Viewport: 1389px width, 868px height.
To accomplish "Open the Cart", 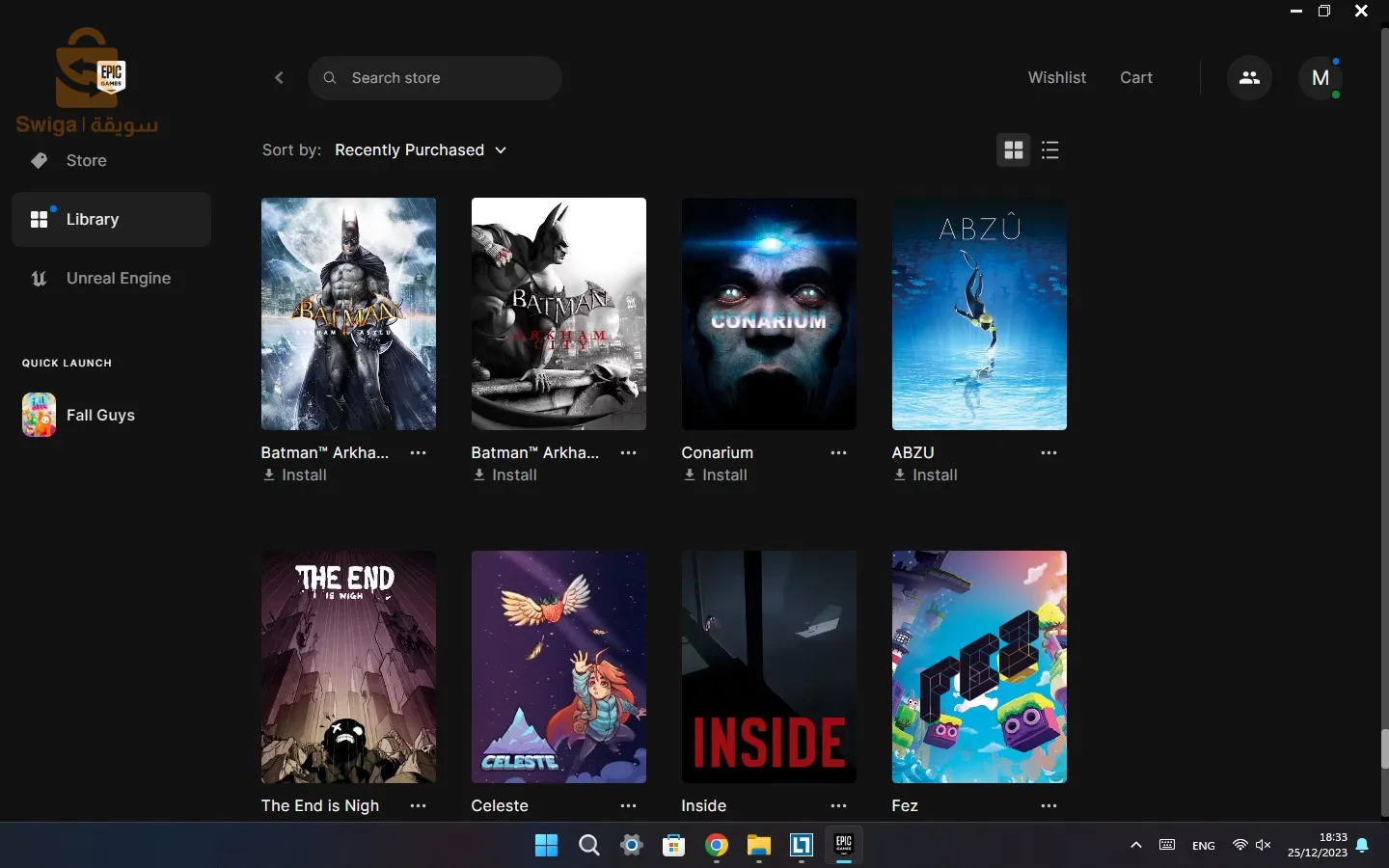I will pos(1135,78).
